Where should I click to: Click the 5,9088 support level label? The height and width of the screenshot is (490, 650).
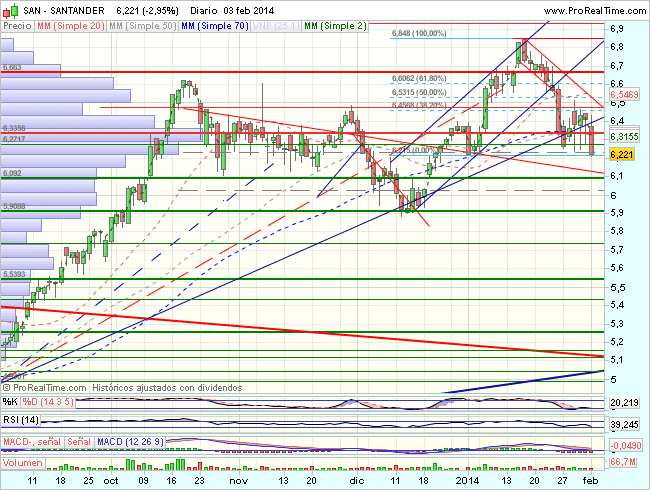tap(14, 206)
